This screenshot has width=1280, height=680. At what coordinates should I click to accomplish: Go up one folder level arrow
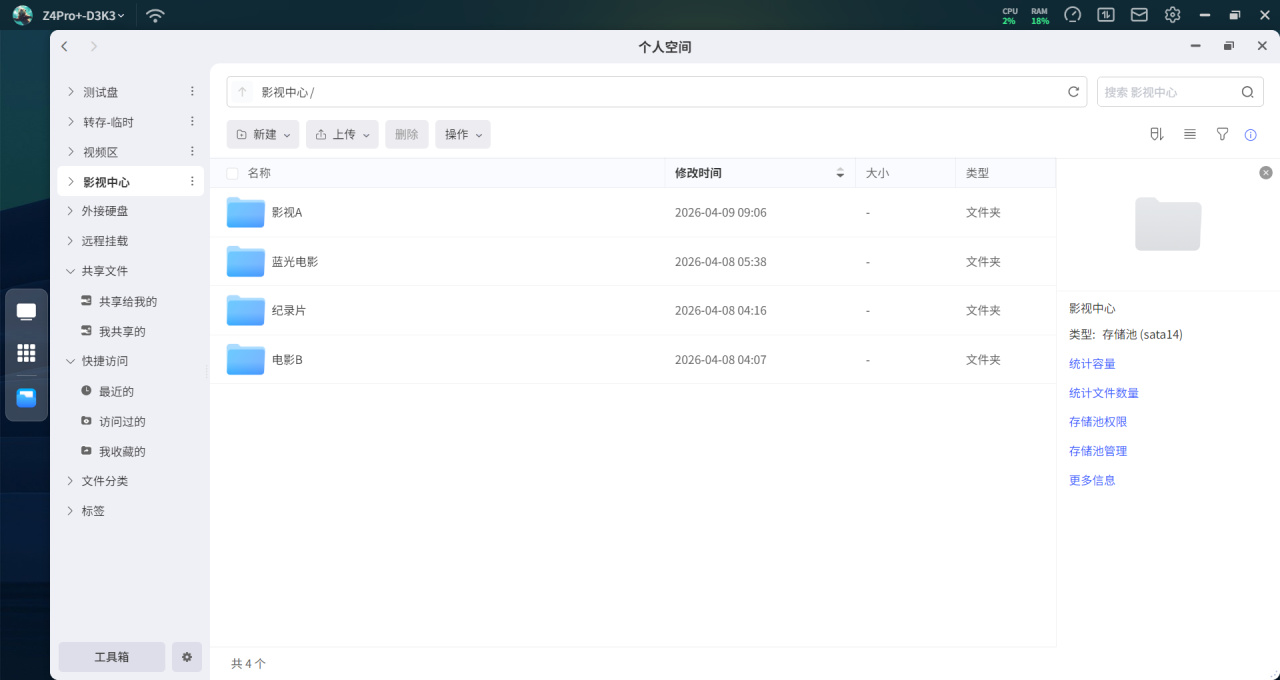tap(242, 92)
